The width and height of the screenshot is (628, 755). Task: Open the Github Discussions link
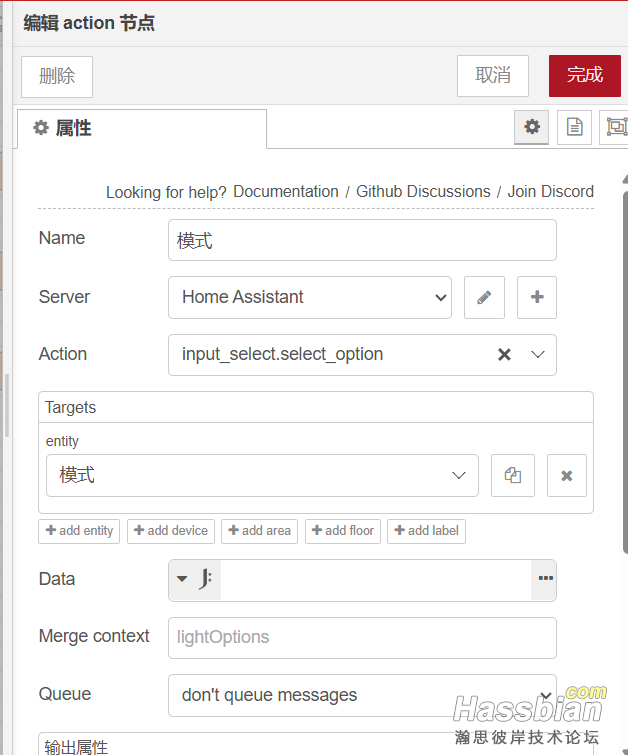[423, 192]
